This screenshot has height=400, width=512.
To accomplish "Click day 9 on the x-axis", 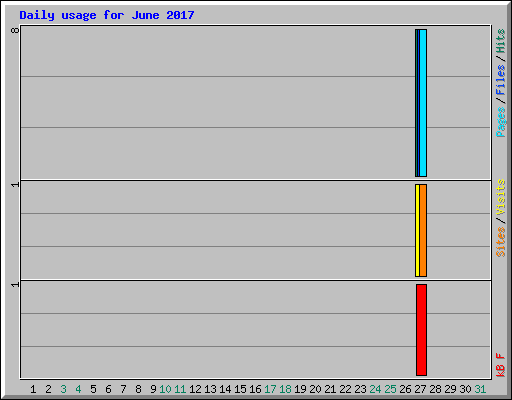I will click(x=153, y=389).
